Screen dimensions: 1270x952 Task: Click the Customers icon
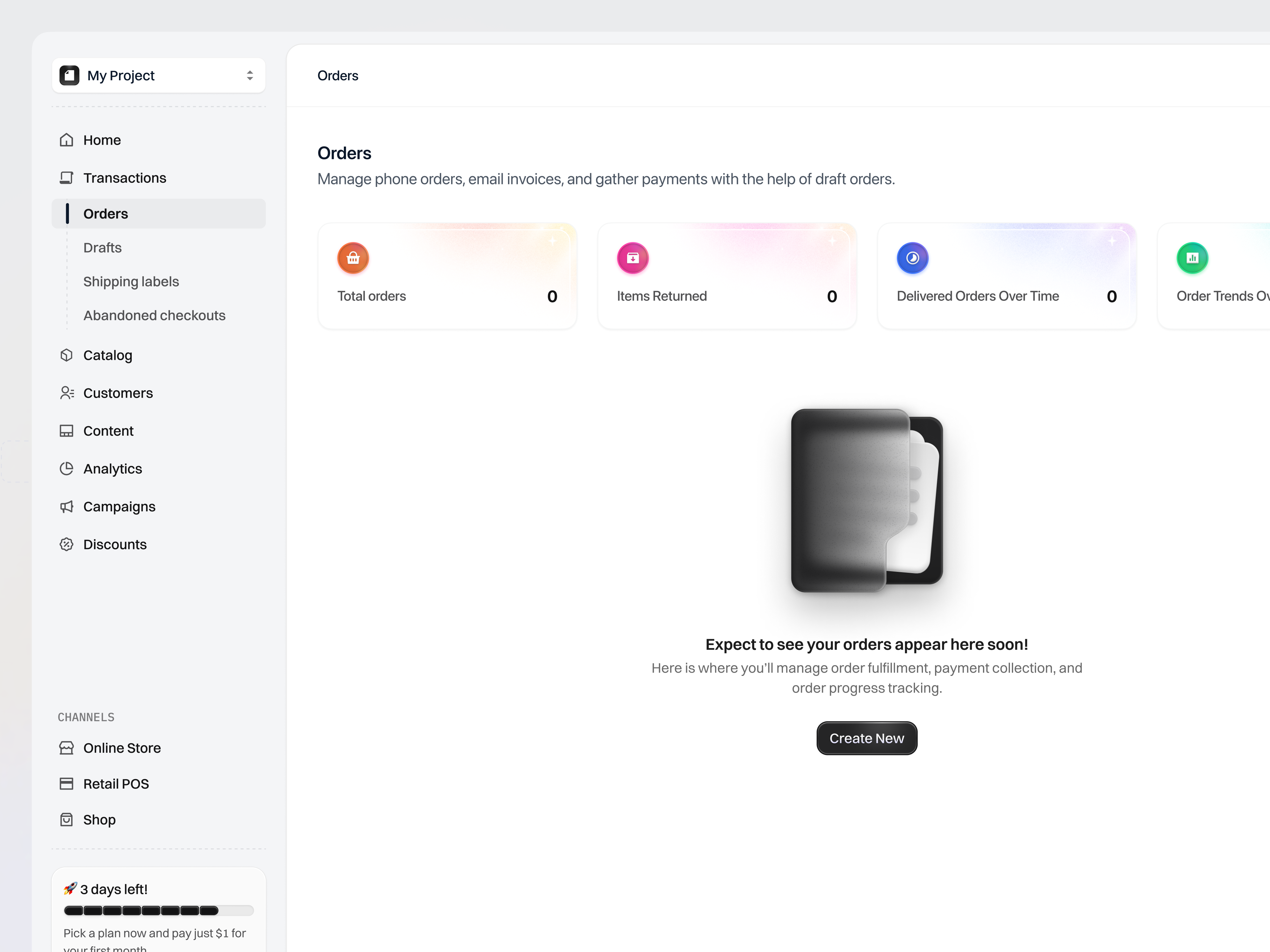click(67, 393)
